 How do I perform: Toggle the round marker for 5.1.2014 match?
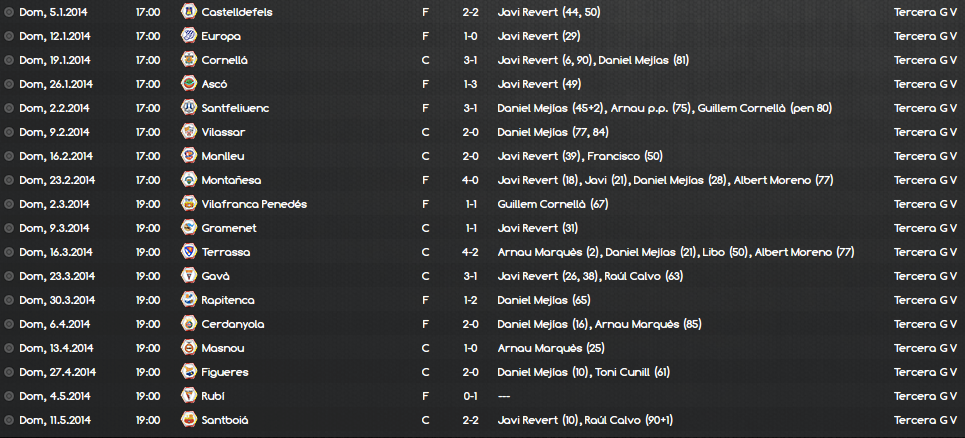(9, 12)
